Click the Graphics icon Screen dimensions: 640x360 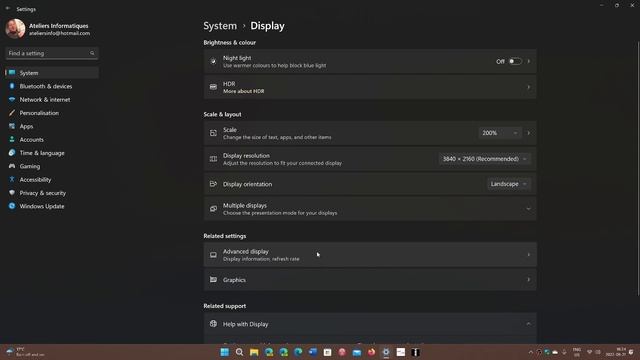point(213,280)
